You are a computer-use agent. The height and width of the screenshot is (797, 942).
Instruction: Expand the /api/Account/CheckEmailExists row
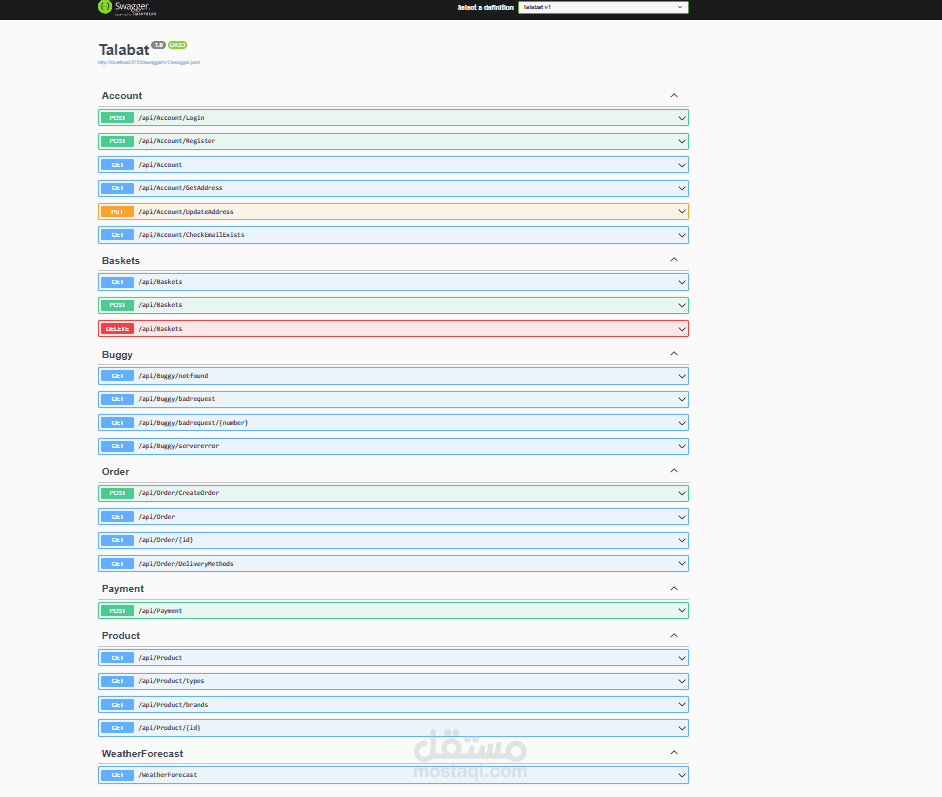(x=400, y=234)
